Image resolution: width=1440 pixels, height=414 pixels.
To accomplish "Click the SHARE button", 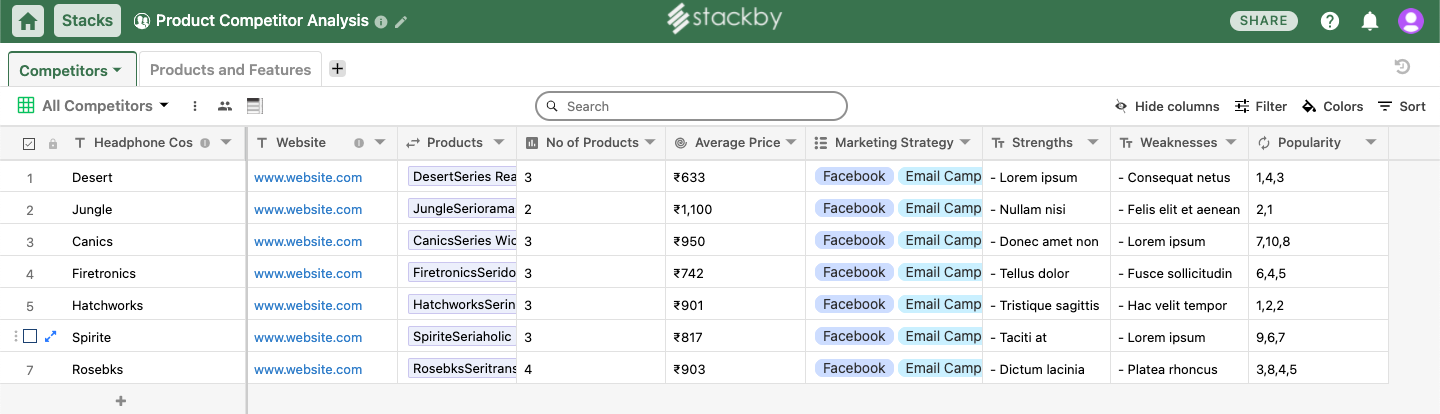I will point(1263,21).
